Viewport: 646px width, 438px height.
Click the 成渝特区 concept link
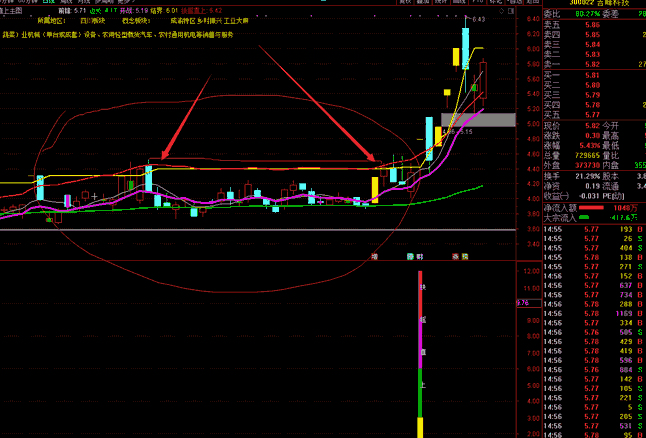tap(183, 20)
